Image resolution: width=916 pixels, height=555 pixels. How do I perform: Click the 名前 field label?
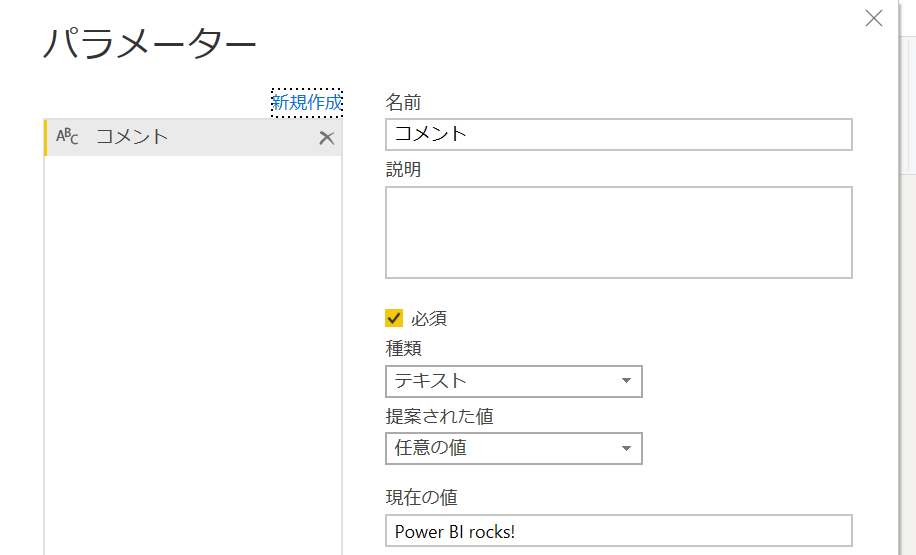[x=403, y=103]
